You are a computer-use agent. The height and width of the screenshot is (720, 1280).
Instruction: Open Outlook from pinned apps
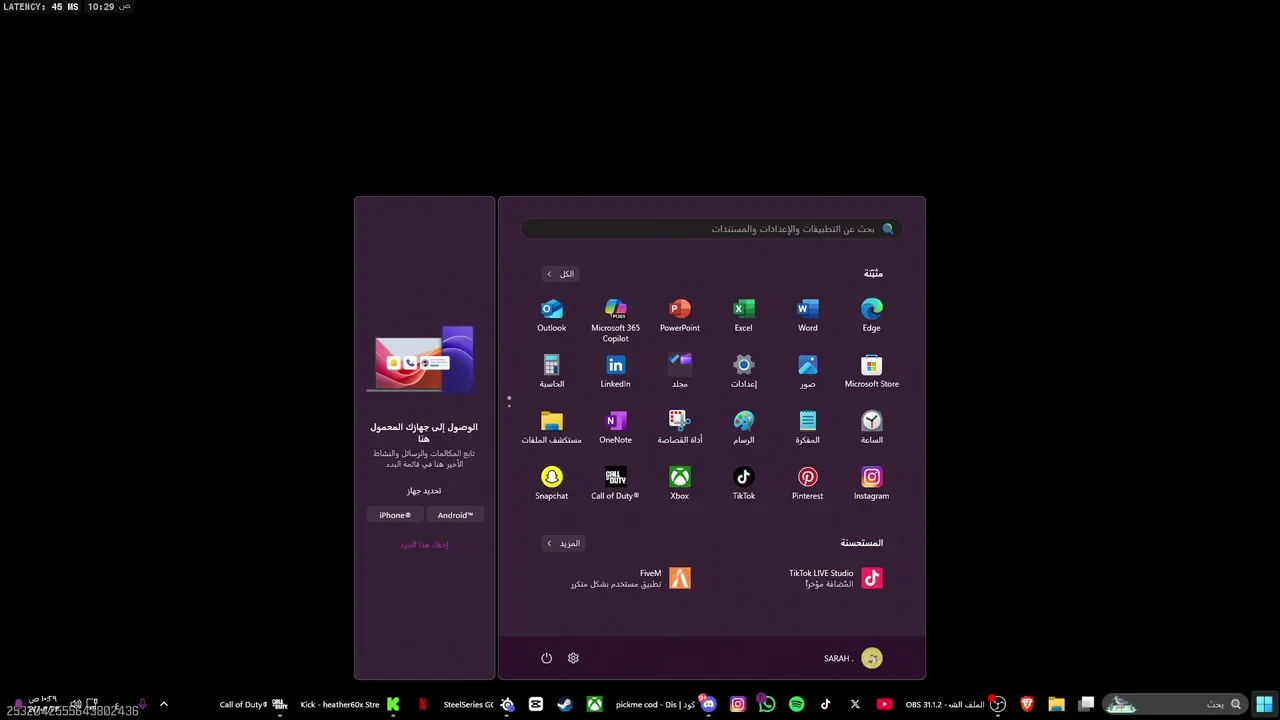pos(551,315)
